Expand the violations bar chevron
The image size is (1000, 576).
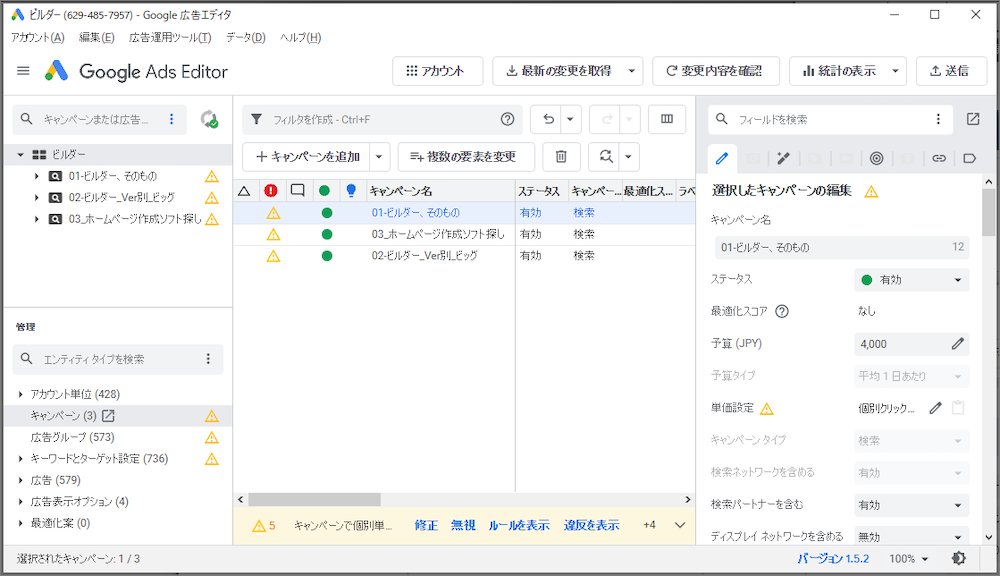(680, 526)
